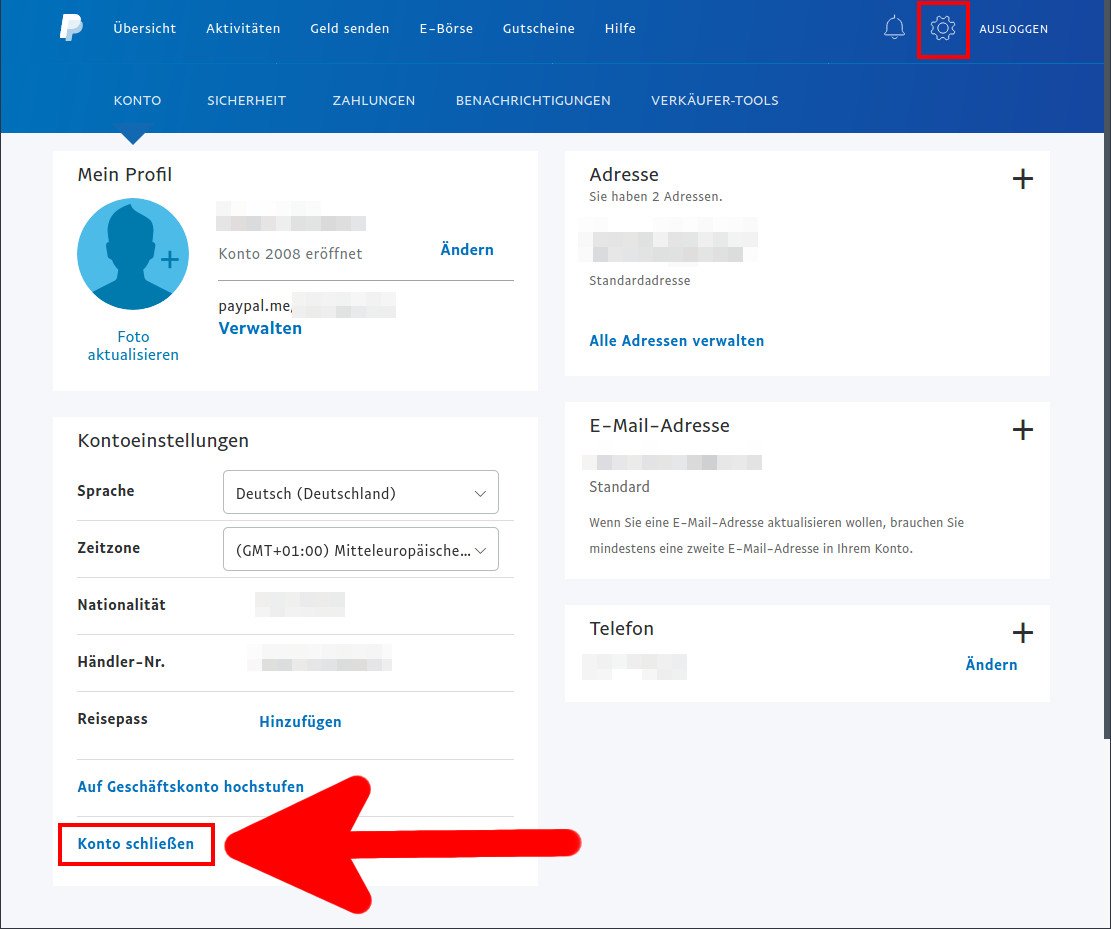Open the Verkäufer-Tools tab
Image resolution: width=1111 pixels, height=929 pixels.
(x=714, y=100)
